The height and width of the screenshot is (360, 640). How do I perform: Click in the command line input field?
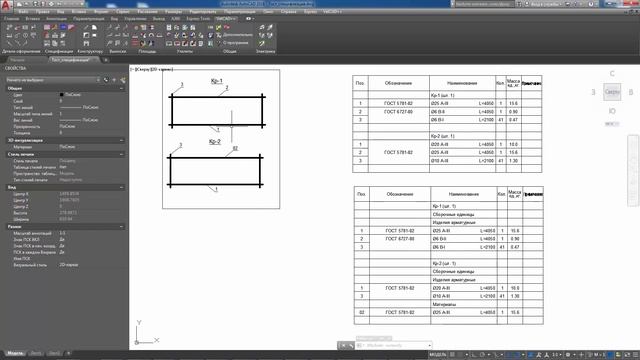(393, 345)
